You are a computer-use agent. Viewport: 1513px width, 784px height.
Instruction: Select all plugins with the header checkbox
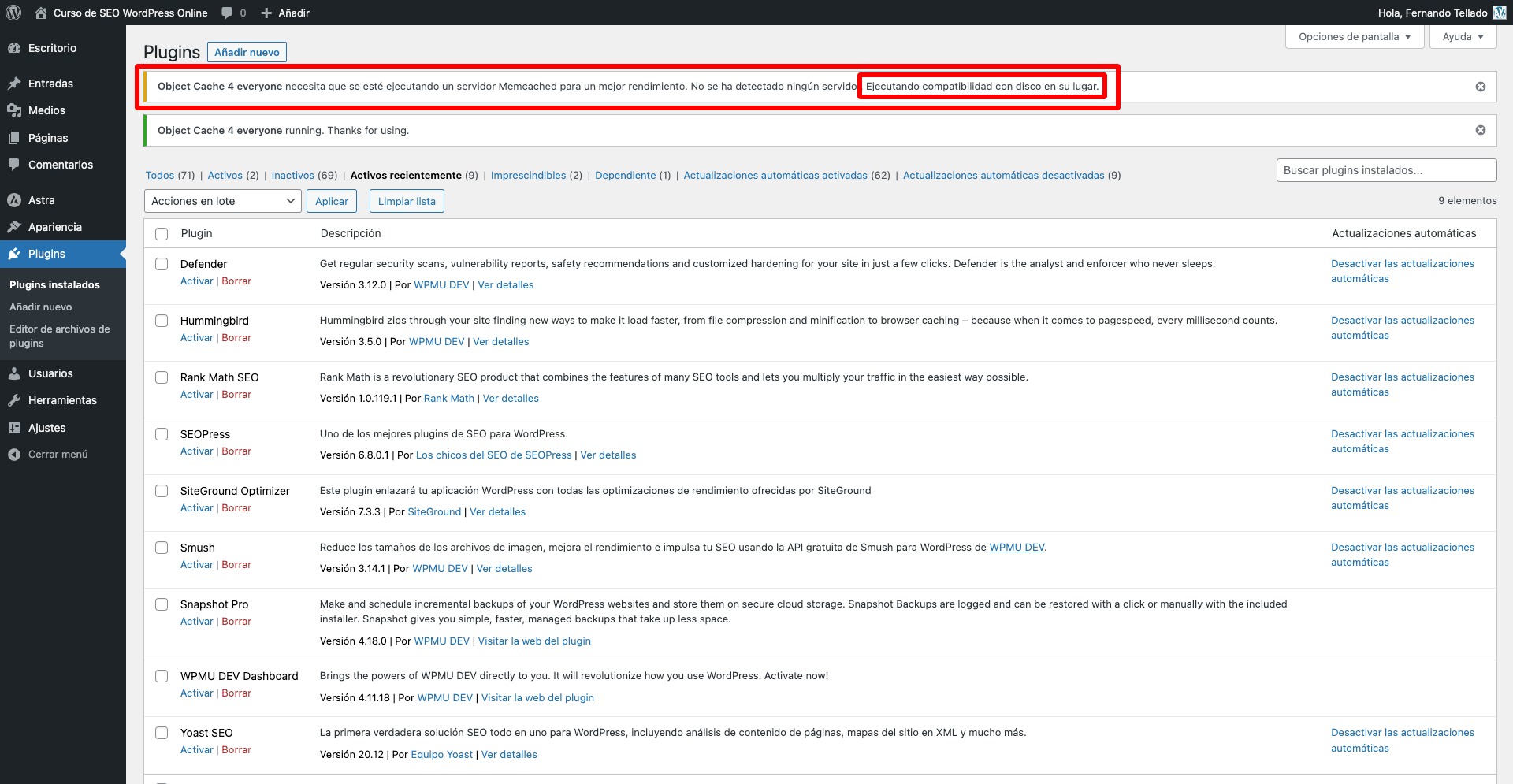point(162,233)
